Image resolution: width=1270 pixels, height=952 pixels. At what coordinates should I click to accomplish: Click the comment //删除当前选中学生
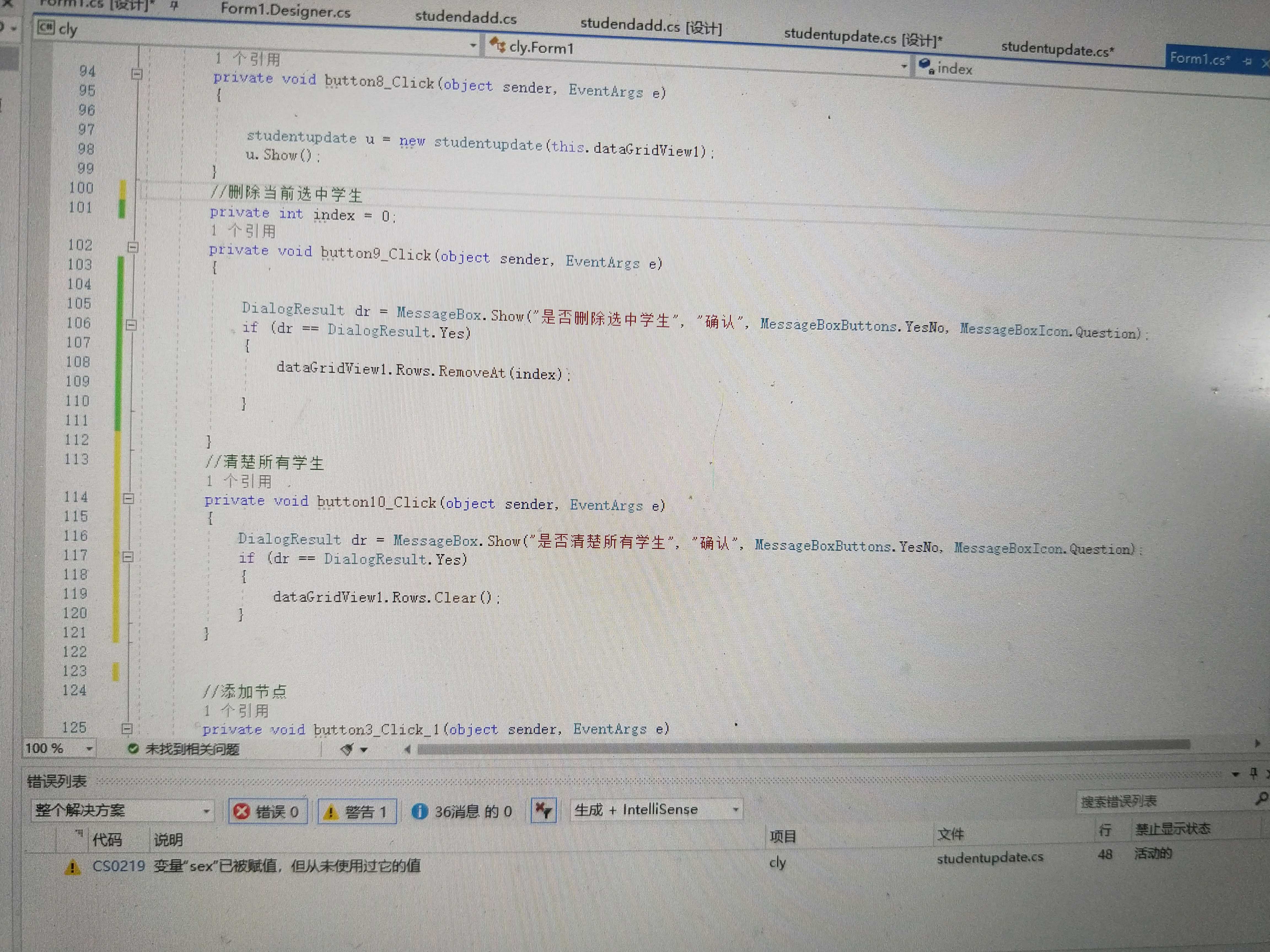point(287,193)
